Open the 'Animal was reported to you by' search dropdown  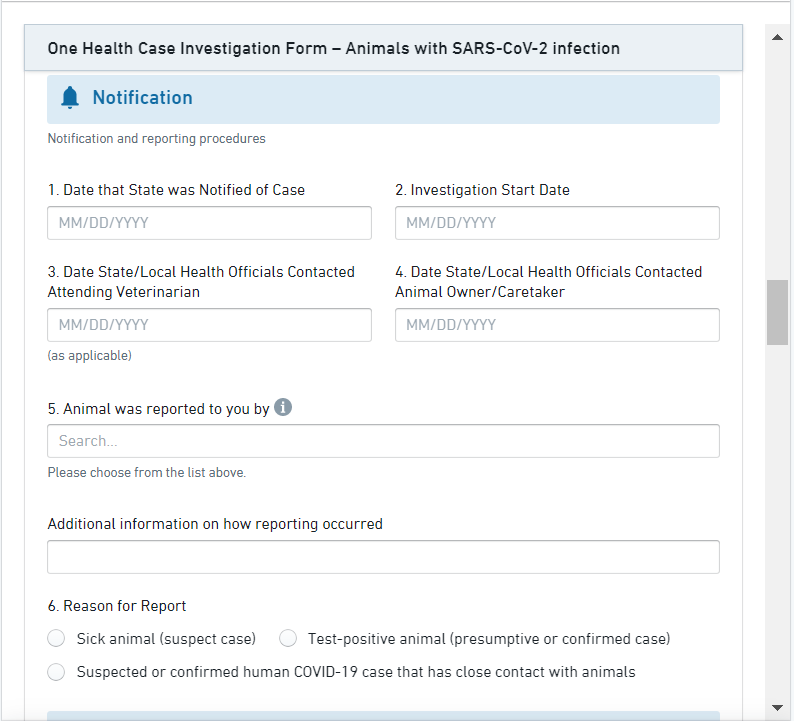(x=383, y=441)
